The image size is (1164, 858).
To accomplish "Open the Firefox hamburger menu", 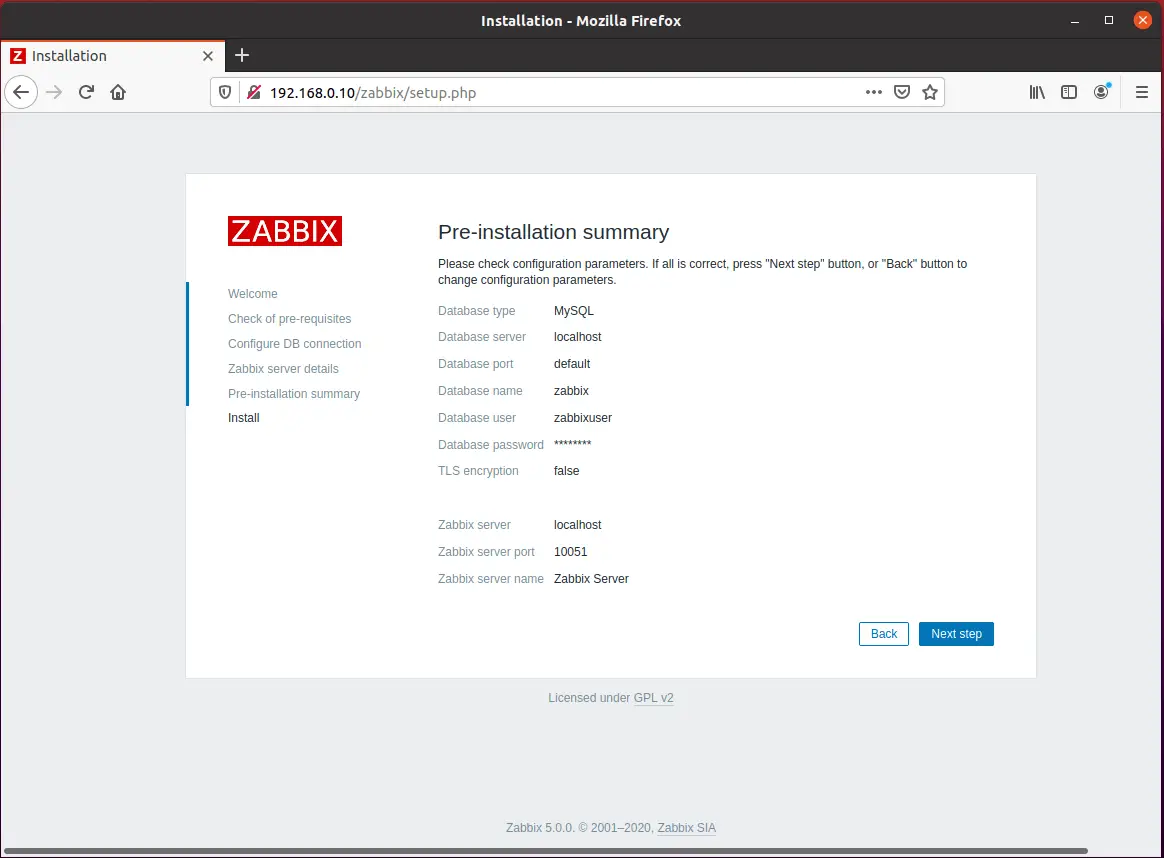I will click(1142, 92).
